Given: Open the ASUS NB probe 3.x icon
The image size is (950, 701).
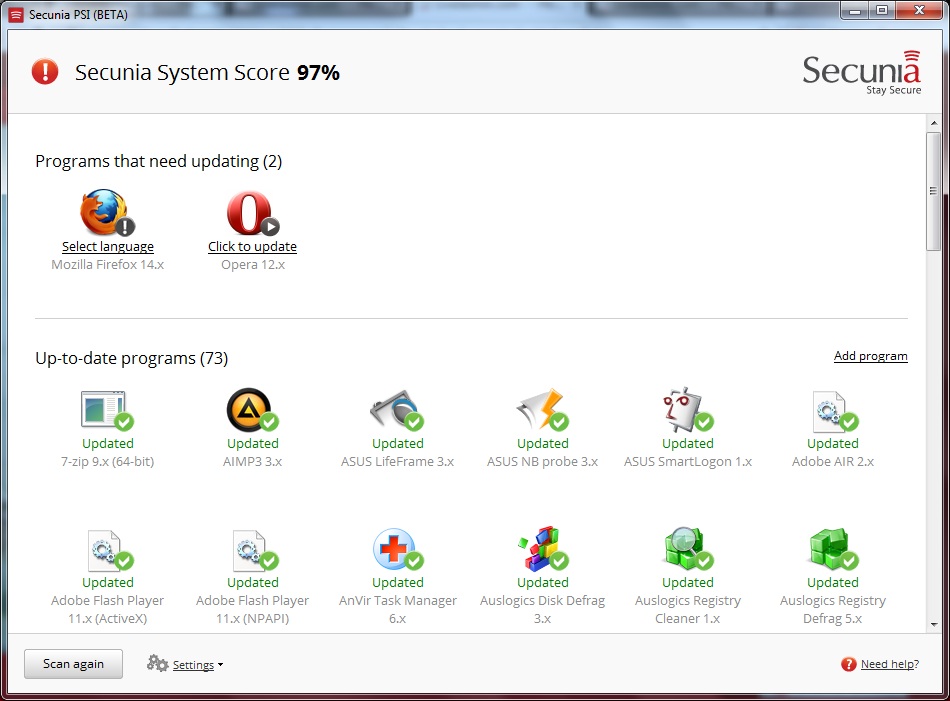Looking at the screenshot, I should [x=542, y=410].
